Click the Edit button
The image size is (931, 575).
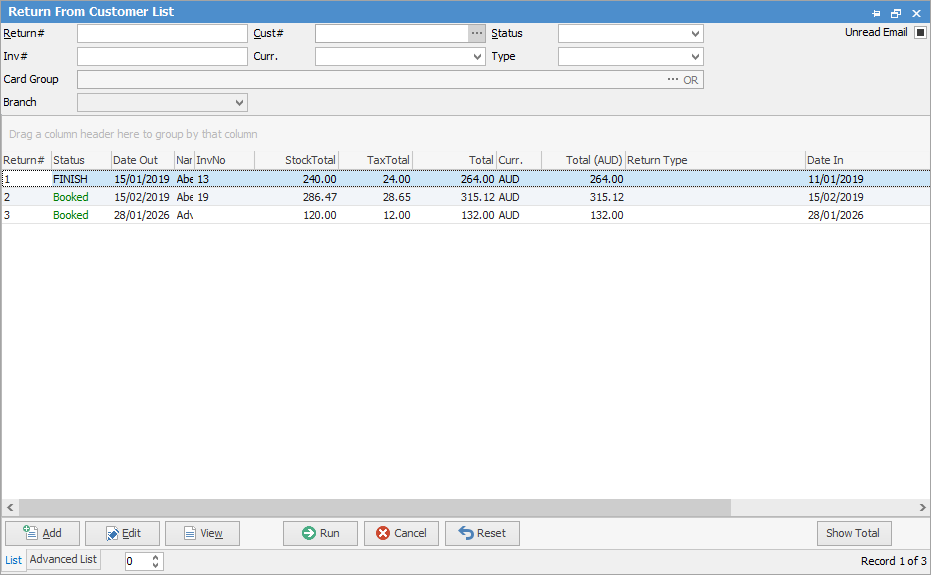[122, 533]
